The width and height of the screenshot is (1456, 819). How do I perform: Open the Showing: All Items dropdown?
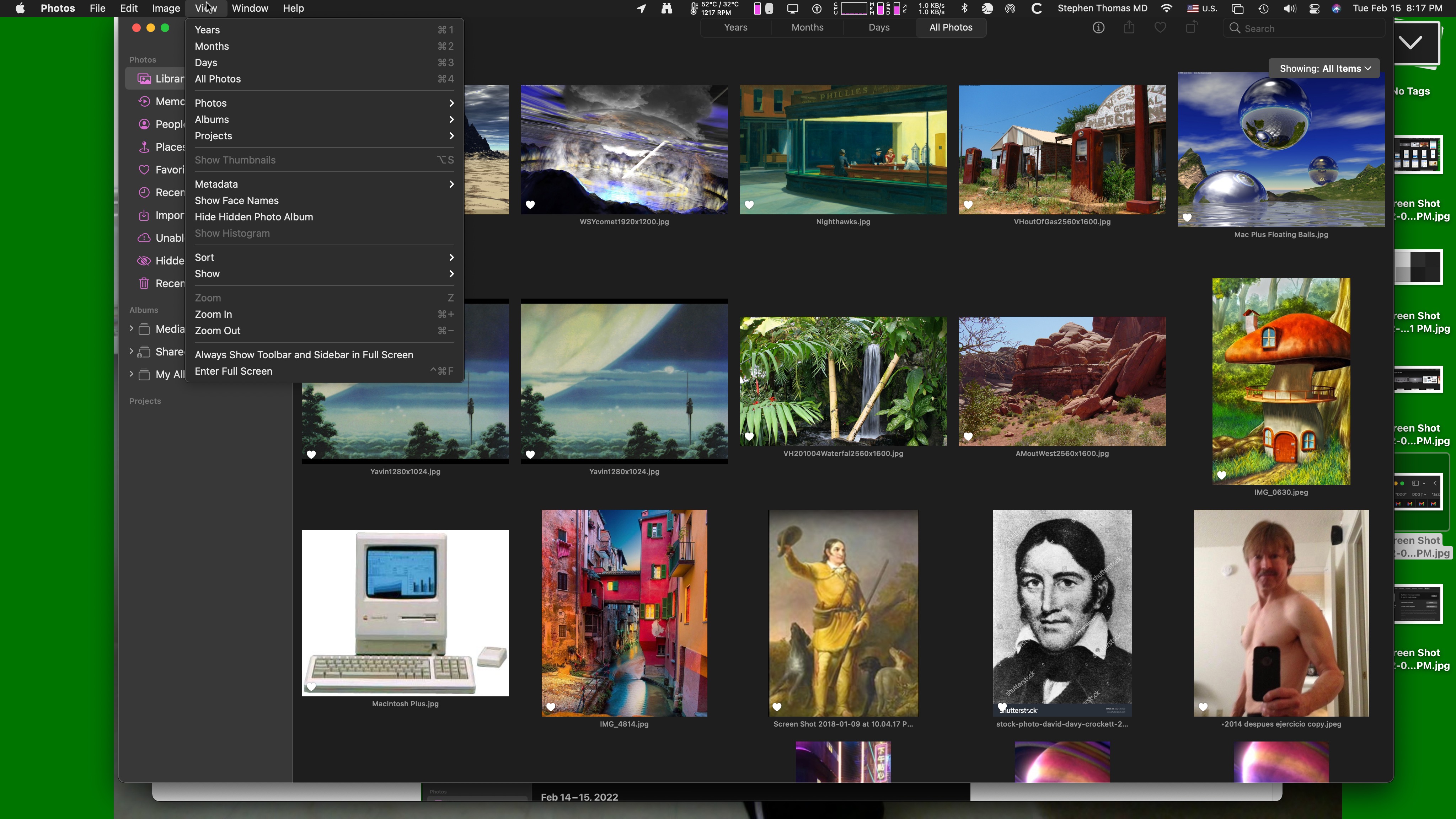coord(1324,68)
